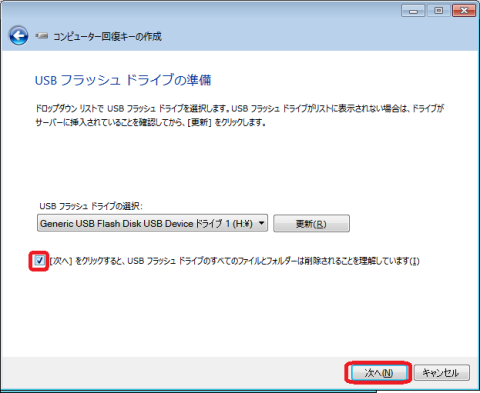Screen dimensions: 480x393
Task: Click the 次へ(N) next button
Action: [378, 372]
